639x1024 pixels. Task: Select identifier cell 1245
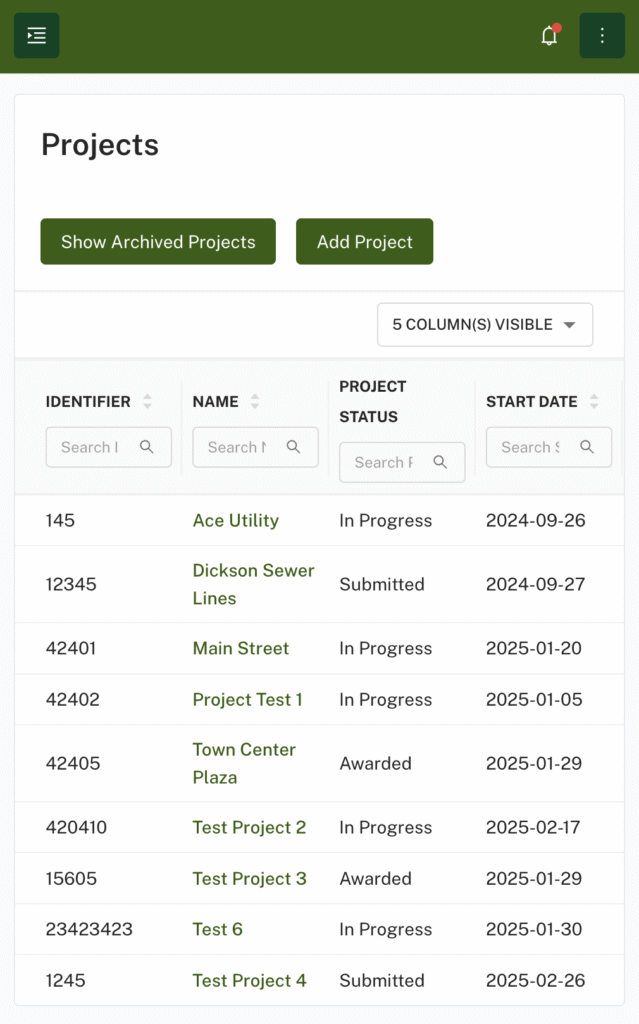pos(65,980)
